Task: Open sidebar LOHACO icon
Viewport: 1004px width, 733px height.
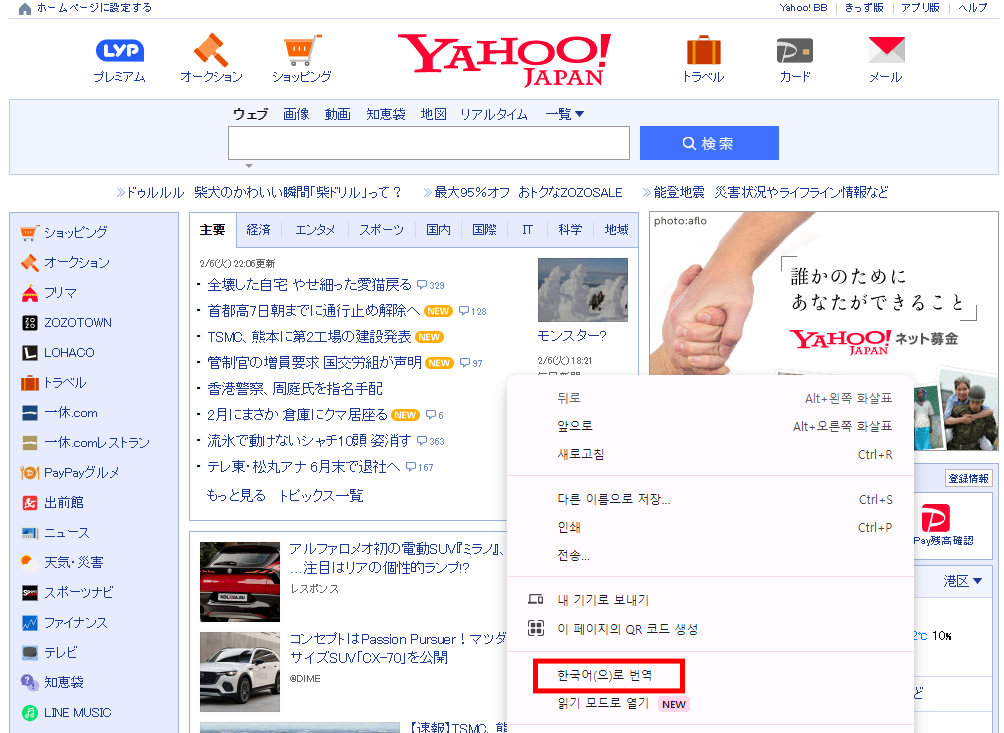Action: (x=29, y=353)
